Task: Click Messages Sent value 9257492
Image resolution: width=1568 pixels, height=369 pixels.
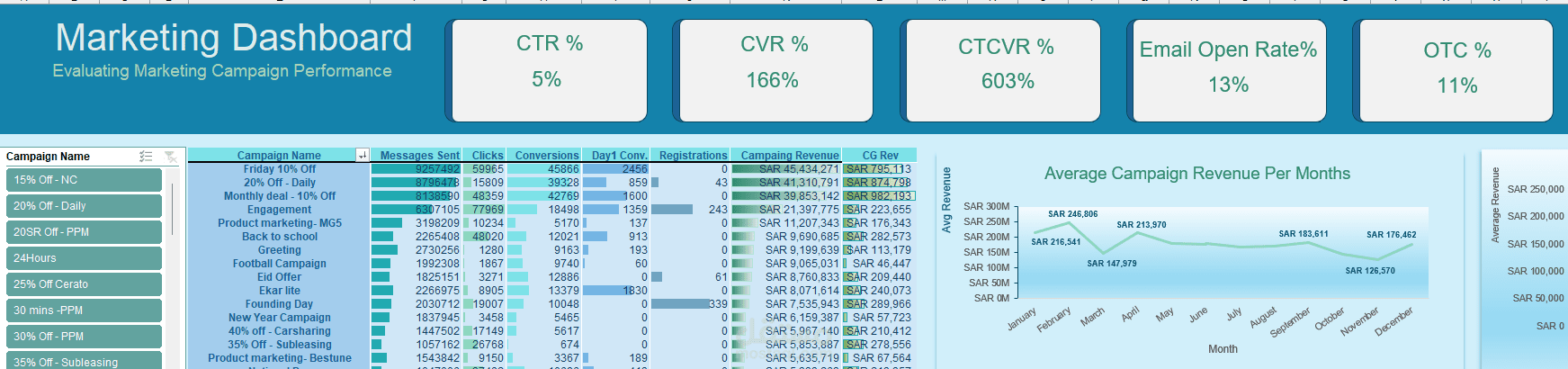Action: pos(437,169)
